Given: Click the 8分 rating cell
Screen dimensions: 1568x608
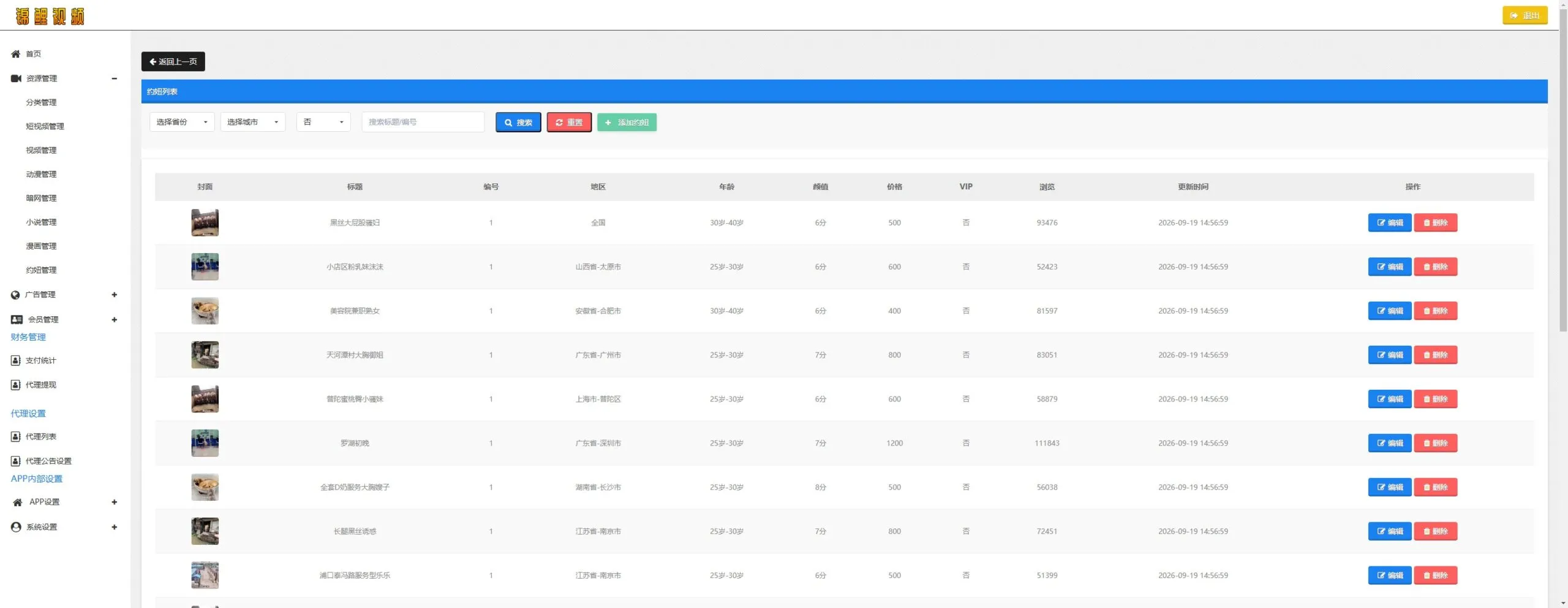Looking at the screenshot, I should pyautogui.click(x=820, y=487).
